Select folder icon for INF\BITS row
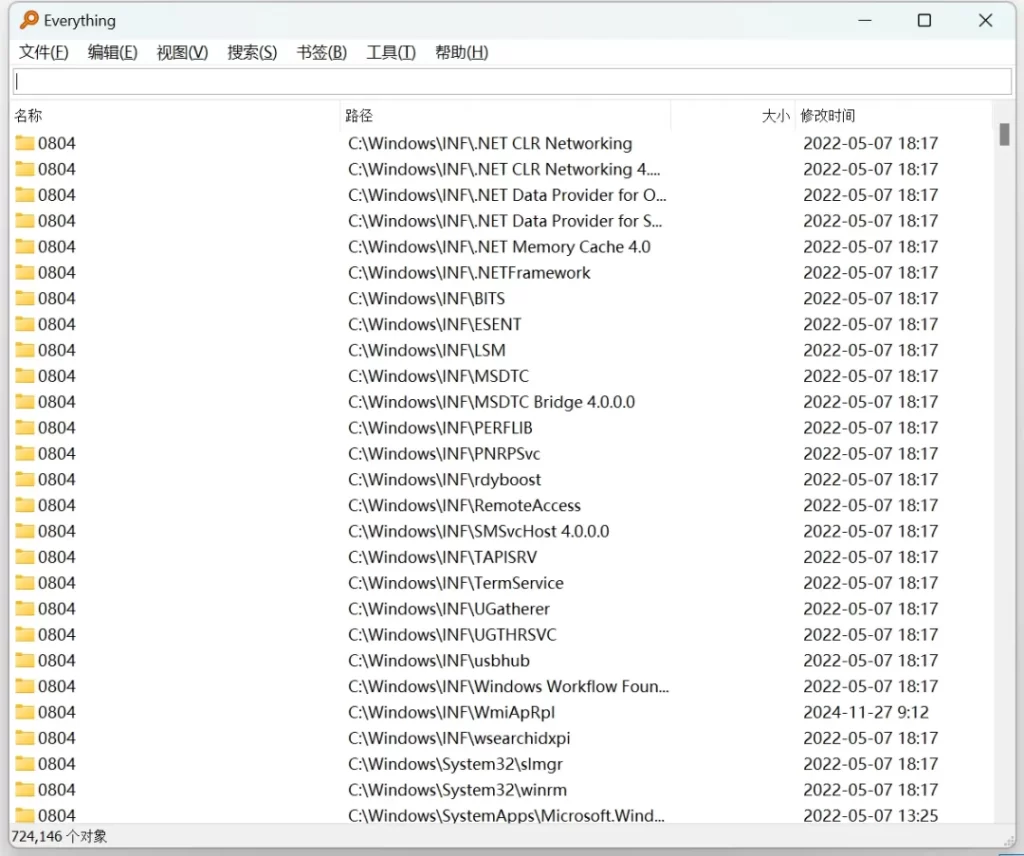The height and width of the screenshot is (856, 1024). pyautogui.click(x=25, y=298)
